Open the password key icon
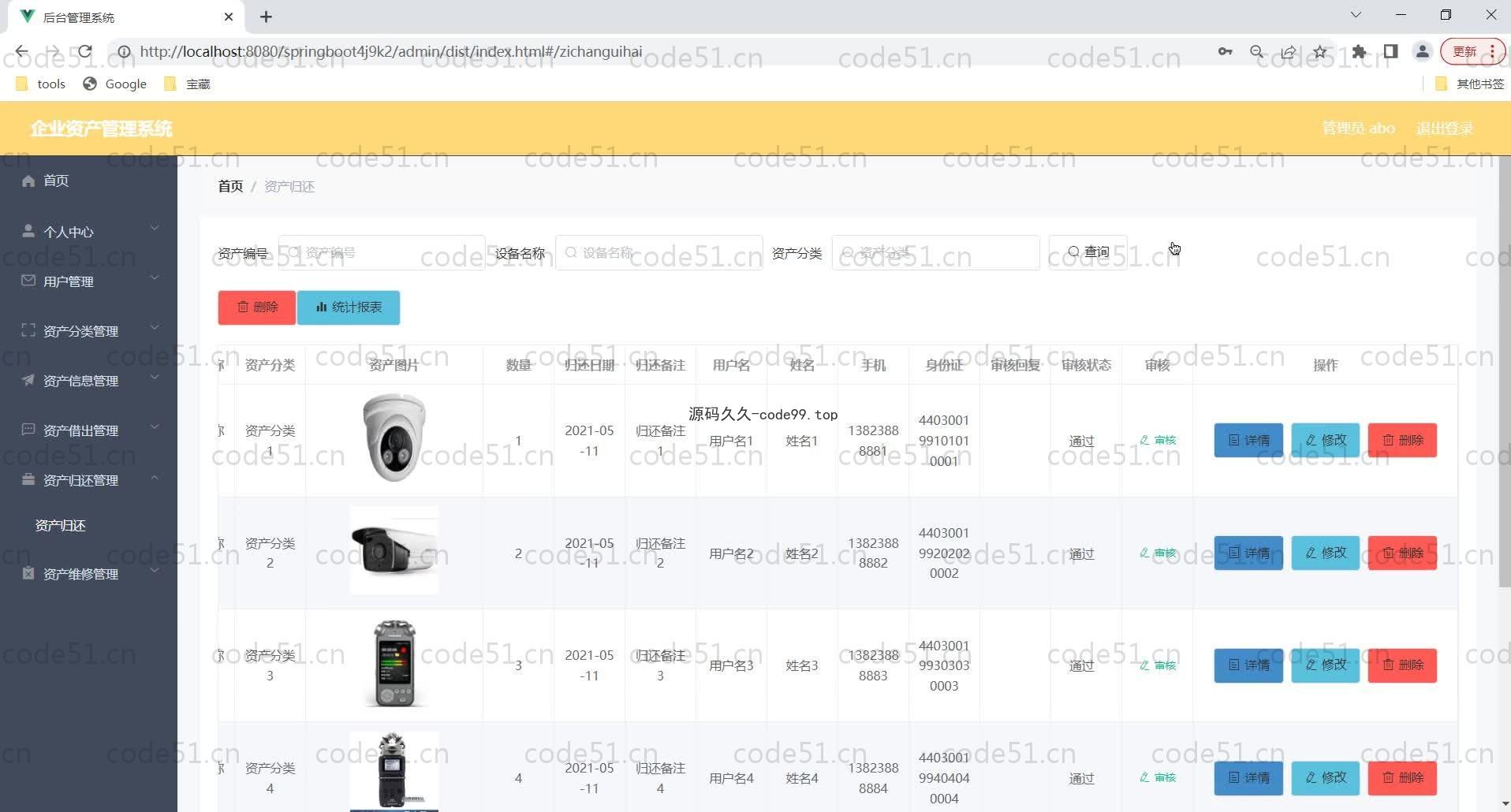 click(x=1225, y=52)
